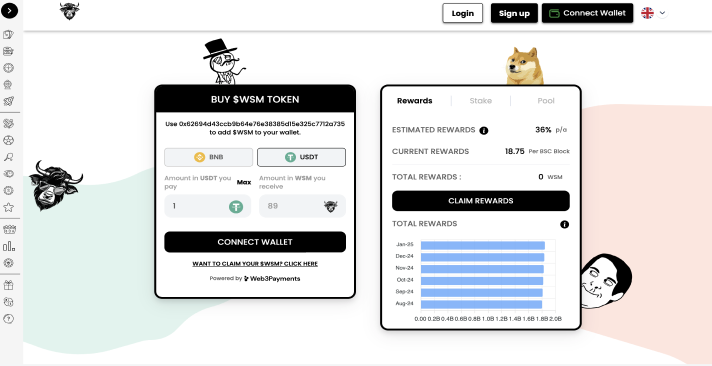The width and height of the screenshot is (712, 366).
Task: Click Max for the USDT amount
Action: tap(244, 182)
